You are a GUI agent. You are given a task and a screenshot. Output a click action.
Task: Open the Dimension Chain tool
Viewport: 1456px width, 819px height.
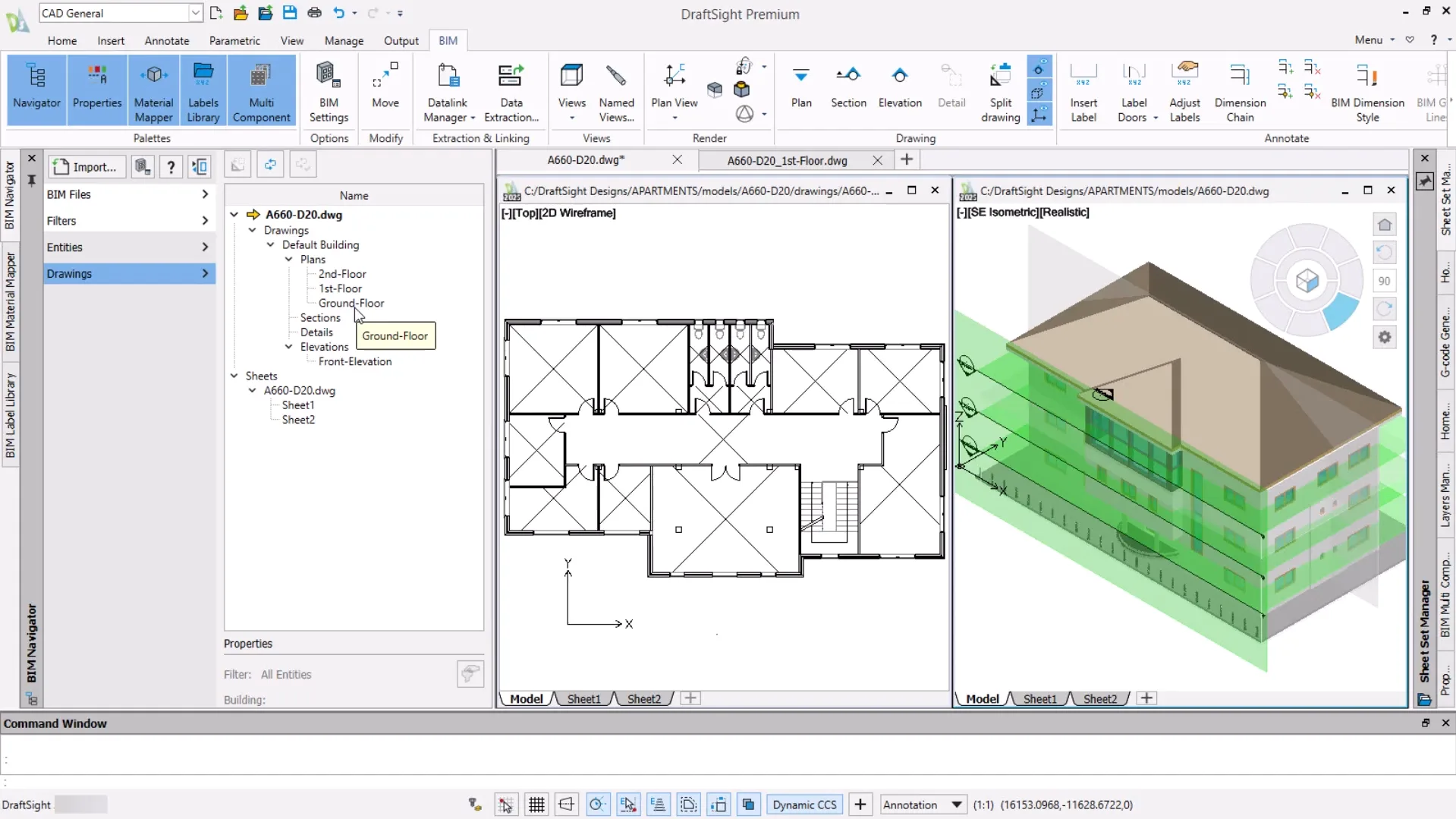tap(1239, 90)
